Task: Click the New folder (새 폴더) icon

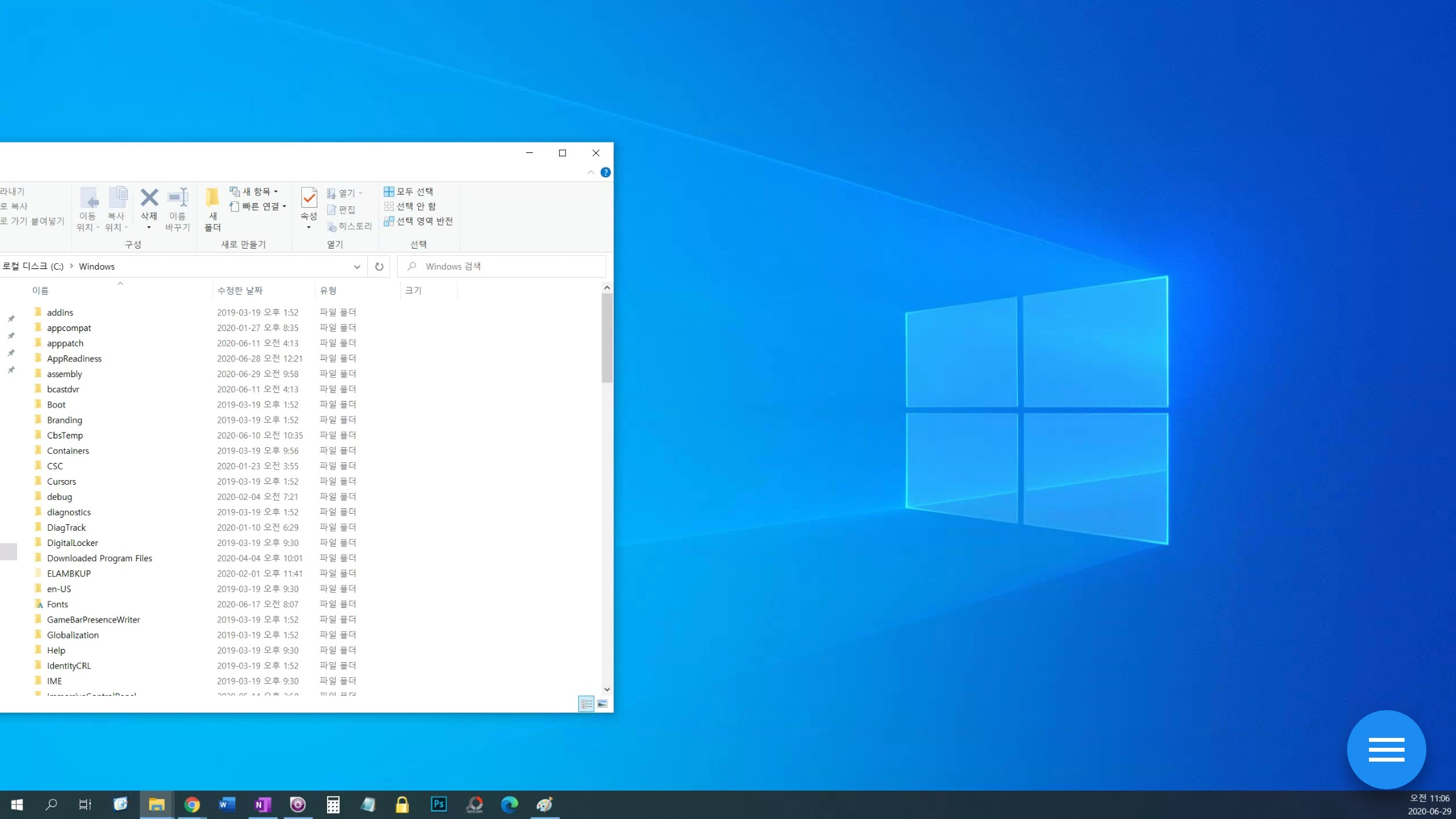Action: [212, 198]
